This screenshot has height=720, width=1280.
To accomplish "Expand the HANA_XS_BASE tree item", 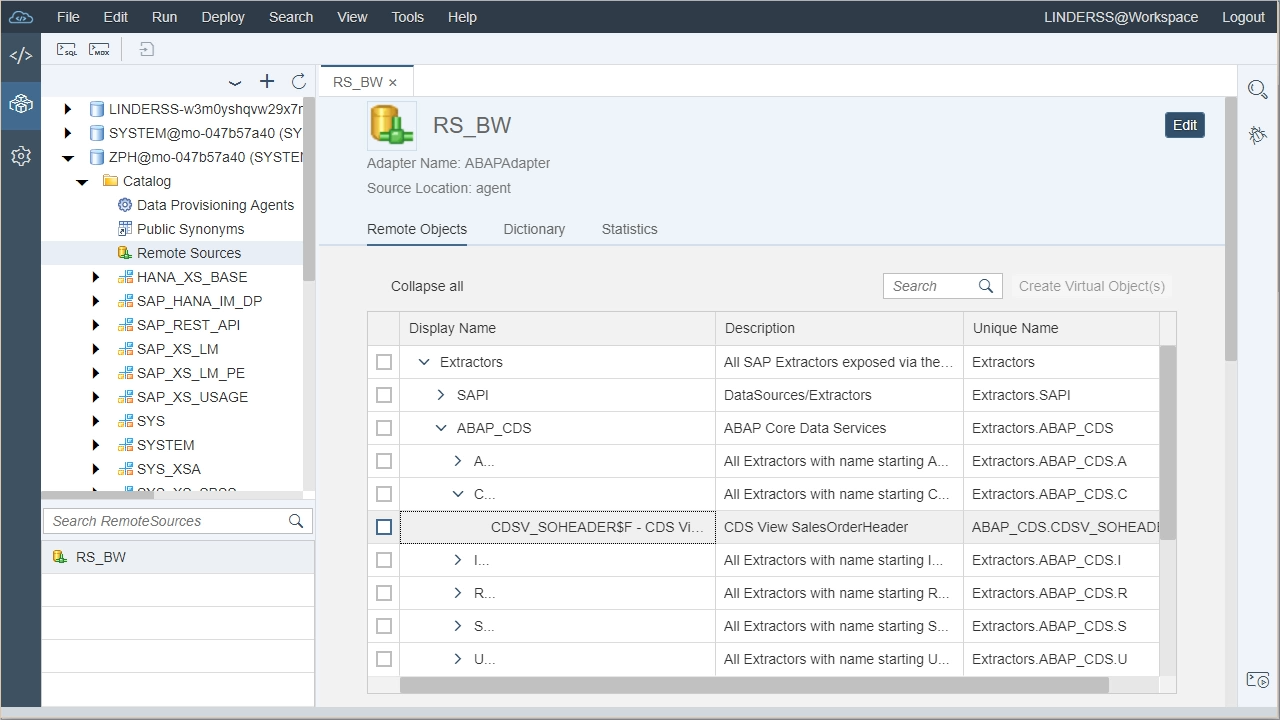I will (95, 277).
